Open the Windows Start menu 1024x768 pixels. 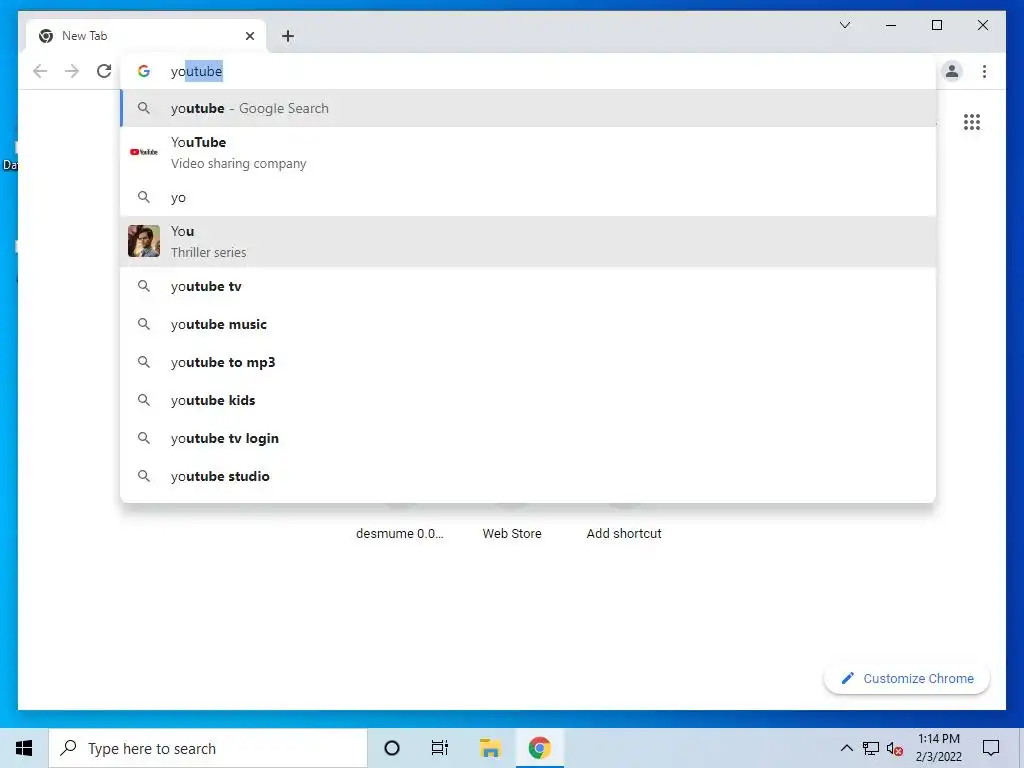tap(24, 748)
